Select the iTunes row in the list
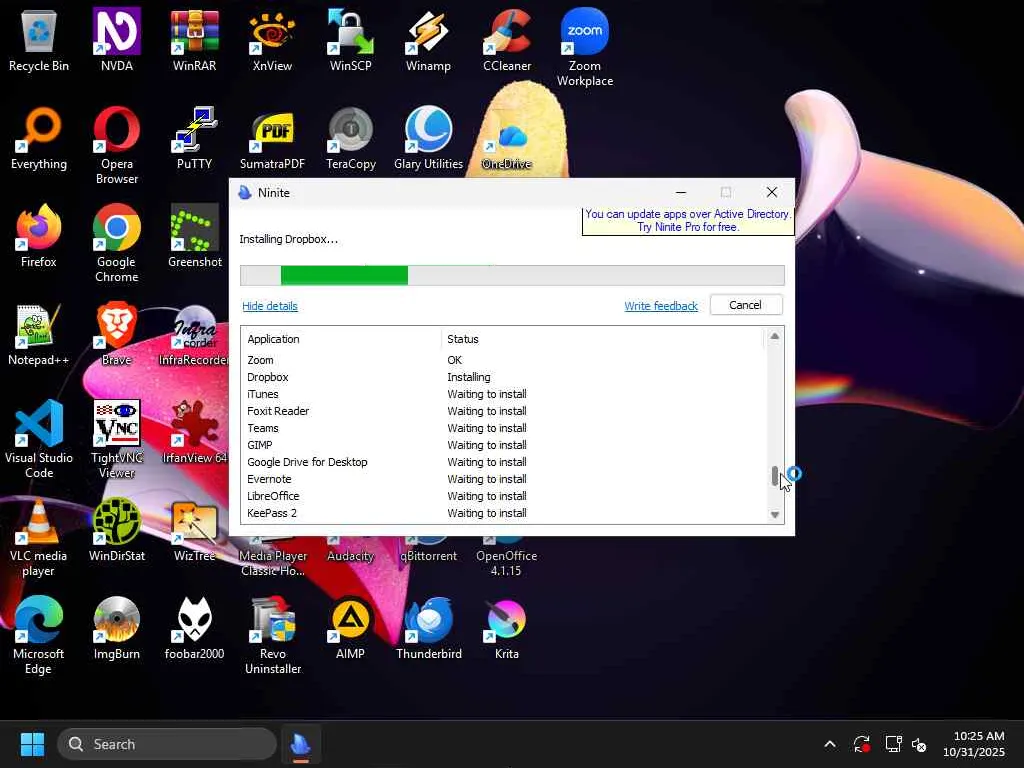This screenshot has width=1024, height=768. coord(503,394)
